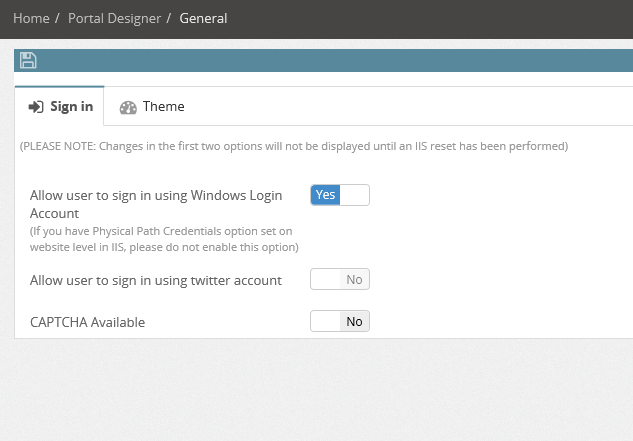Turn on the CAPTCHA Available switch
633x441 pixels.
(x=340, y=321)
